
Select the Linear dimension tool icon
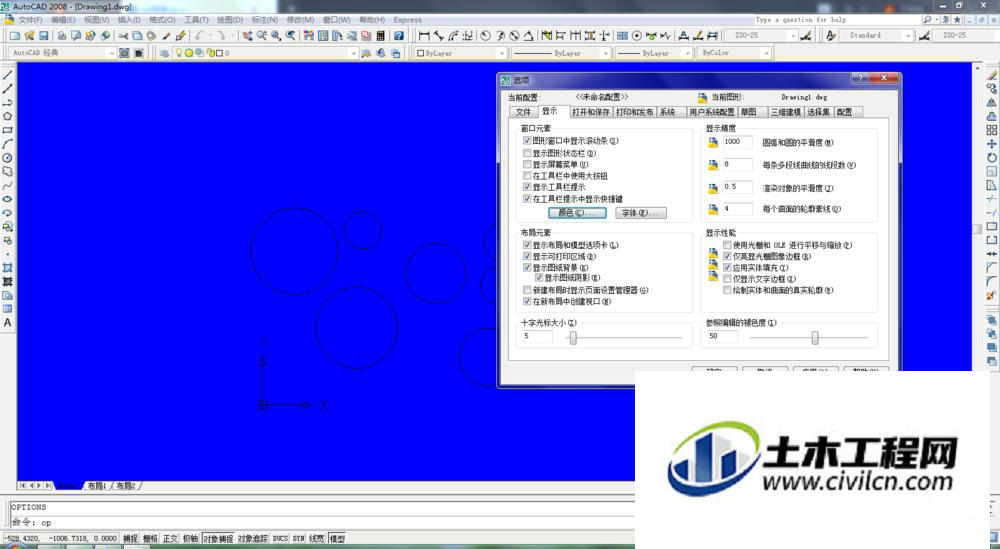point(423,36)
